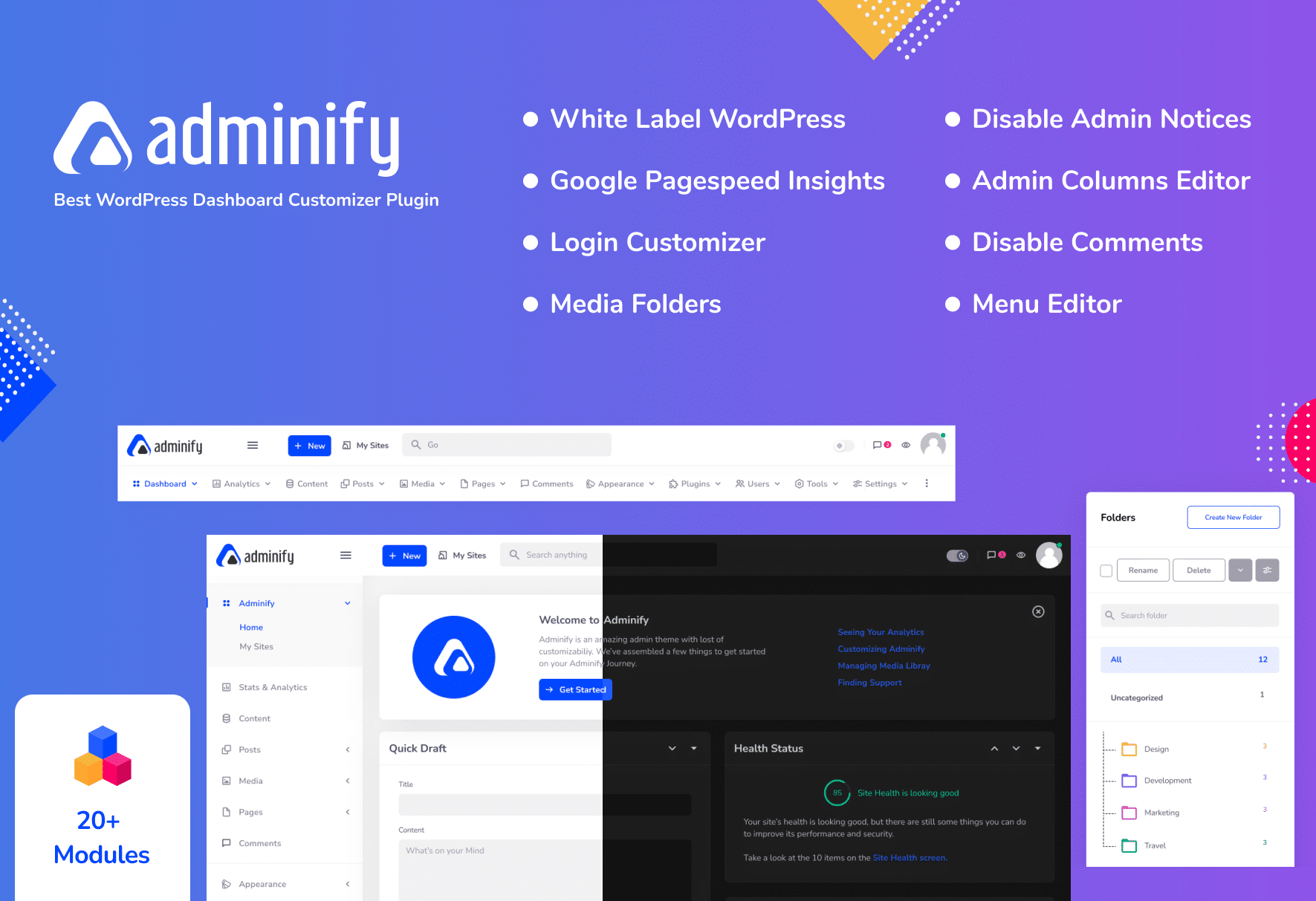Click eye preview icon in dark header
The height and width of the screenshot is (901, 1316).
click(1021, 555)
